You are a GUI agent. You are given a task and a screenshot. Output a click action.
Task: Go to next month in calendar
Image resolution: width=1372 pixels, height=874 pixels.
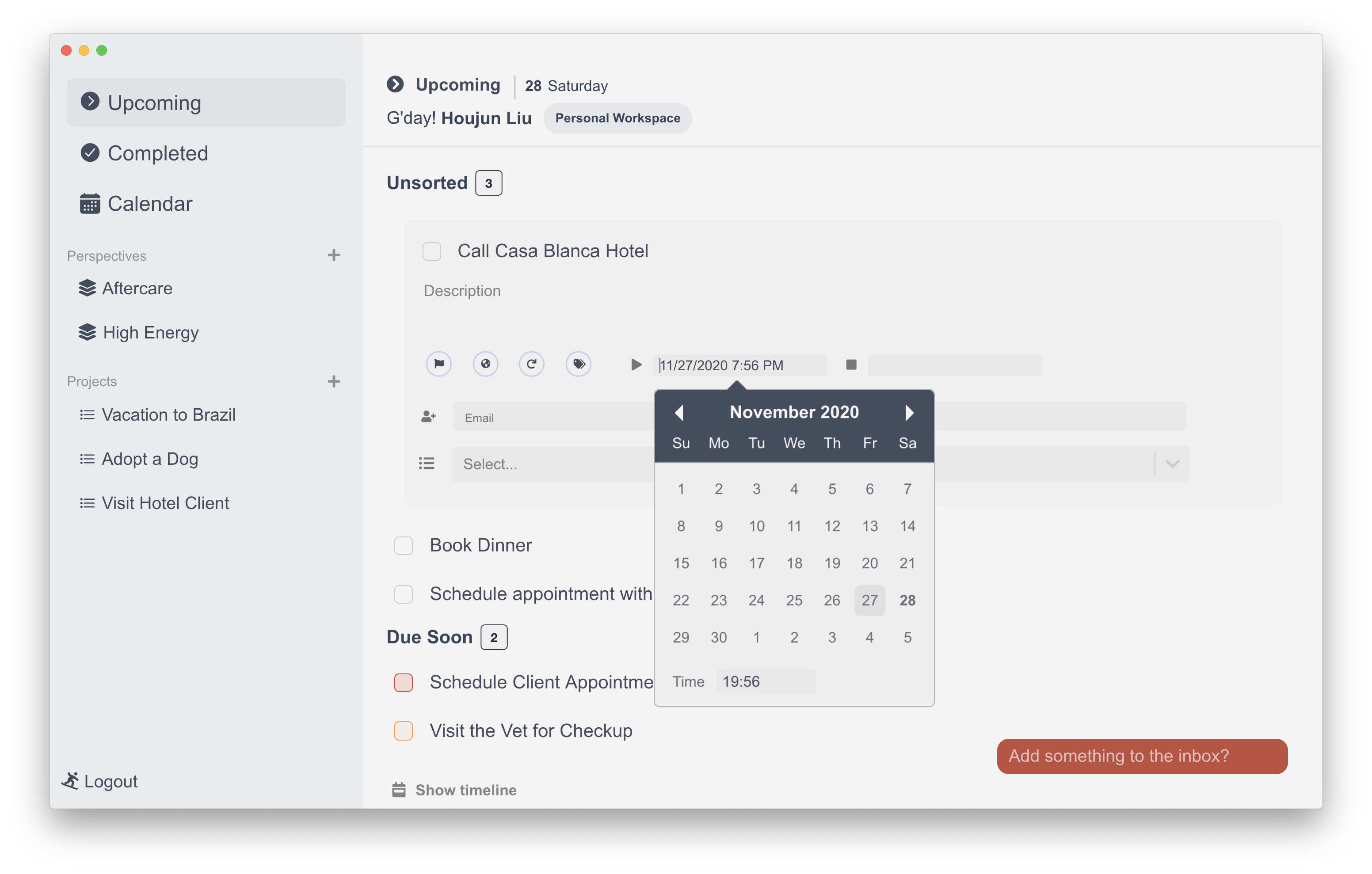tap(909, 413)
